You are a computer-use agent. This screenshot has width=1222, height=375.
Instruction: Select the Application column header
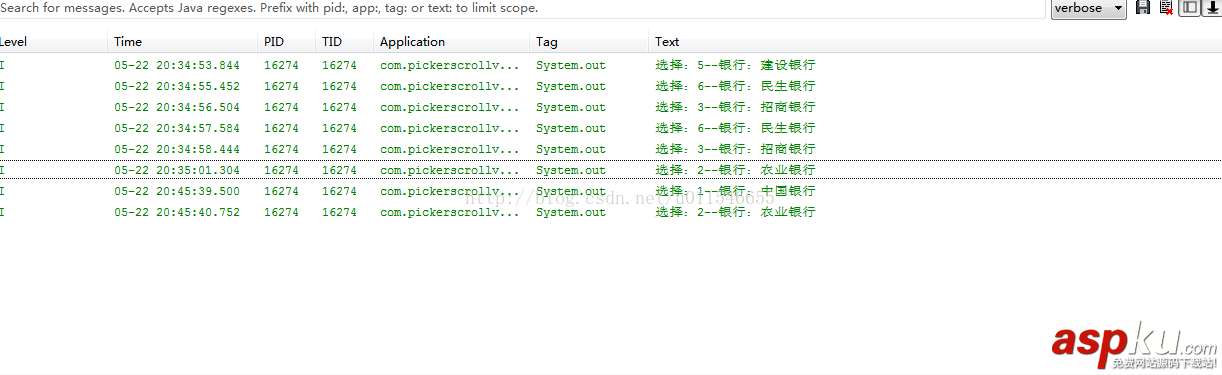click(x=451, y=42)
